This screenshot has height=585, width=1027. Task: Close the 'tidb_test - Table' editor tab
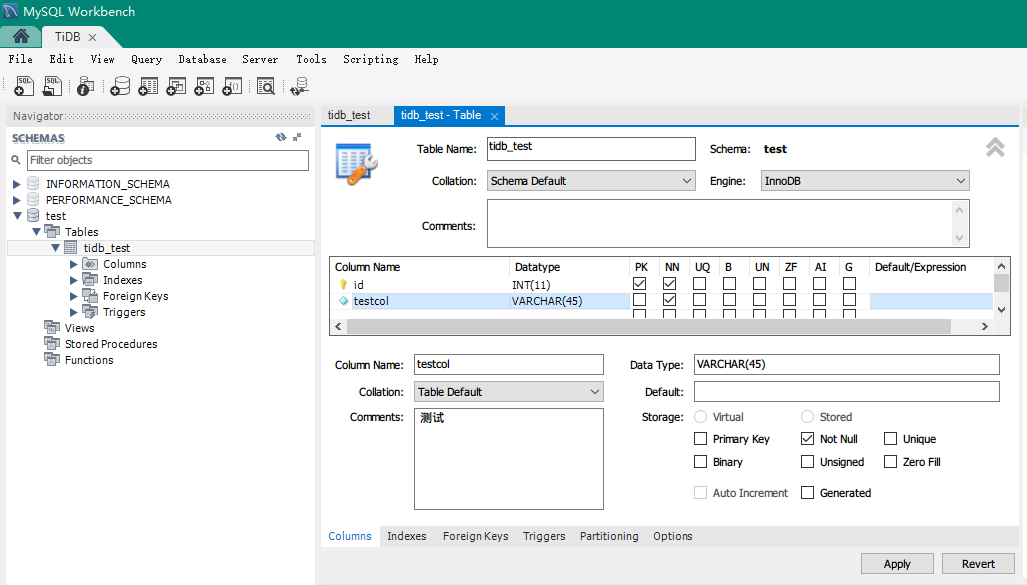[495, 116]
